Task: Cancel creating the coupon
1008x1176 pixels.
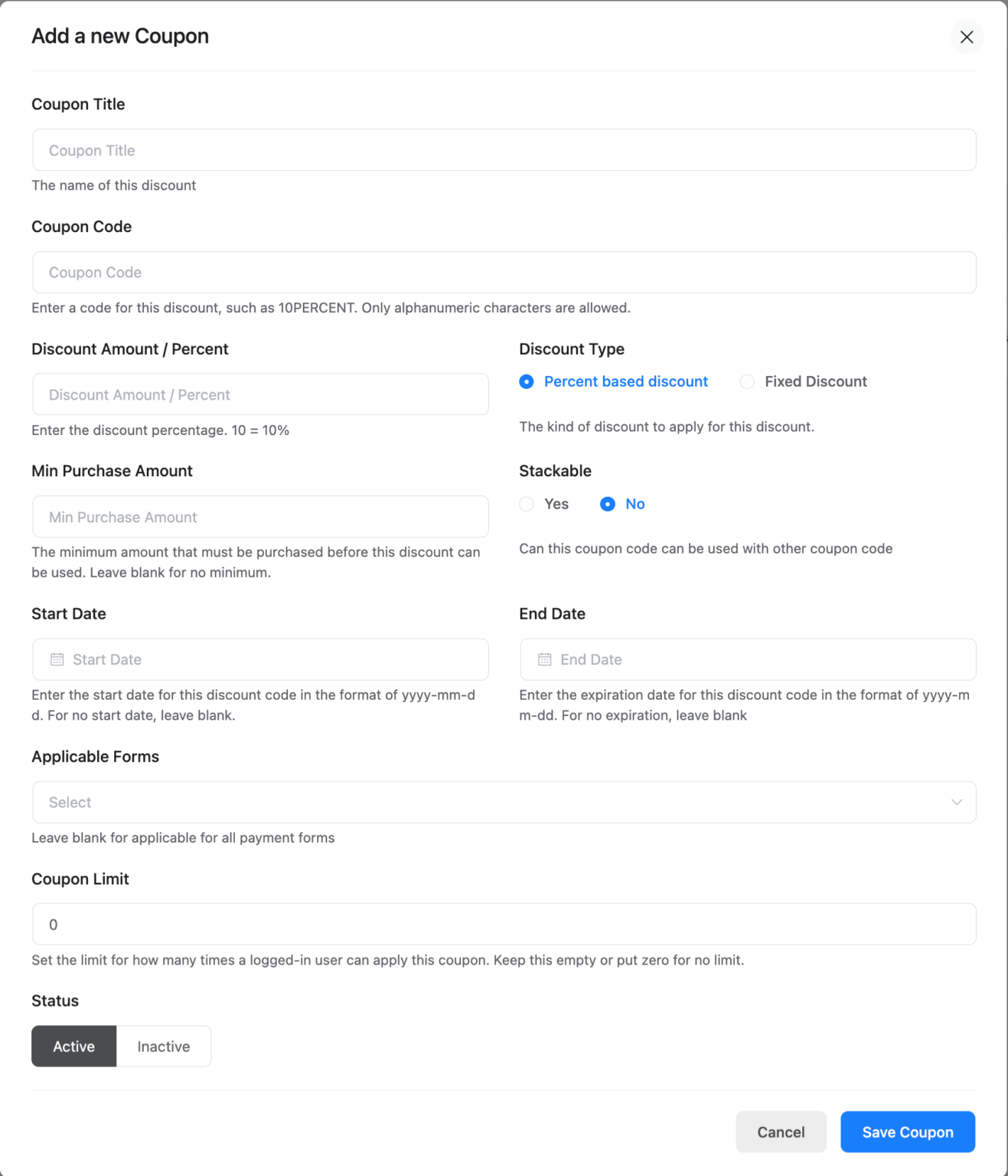Action: pos(780,1132)
